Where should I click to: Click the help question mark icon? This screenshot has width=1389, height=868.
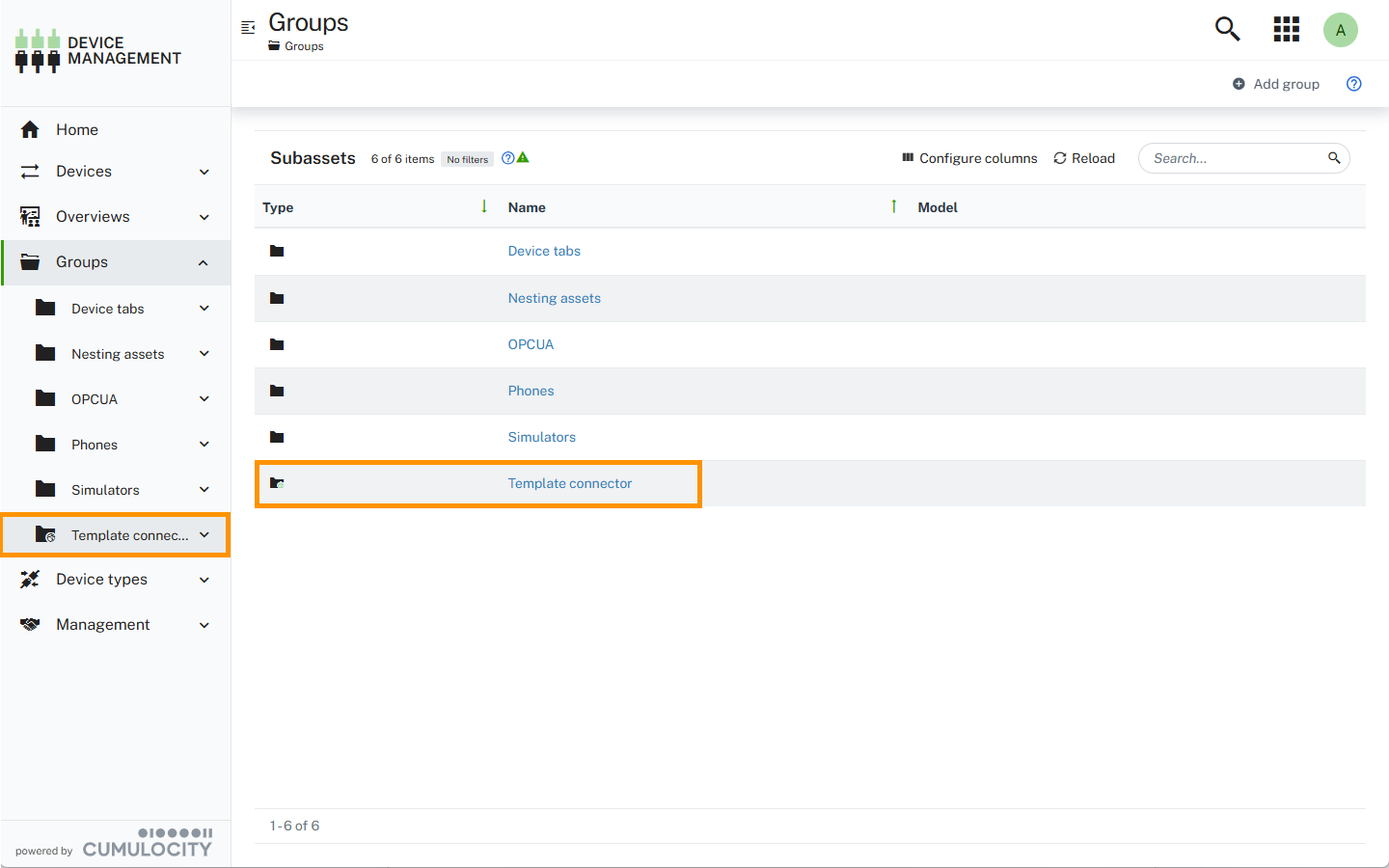[1353, 84]
